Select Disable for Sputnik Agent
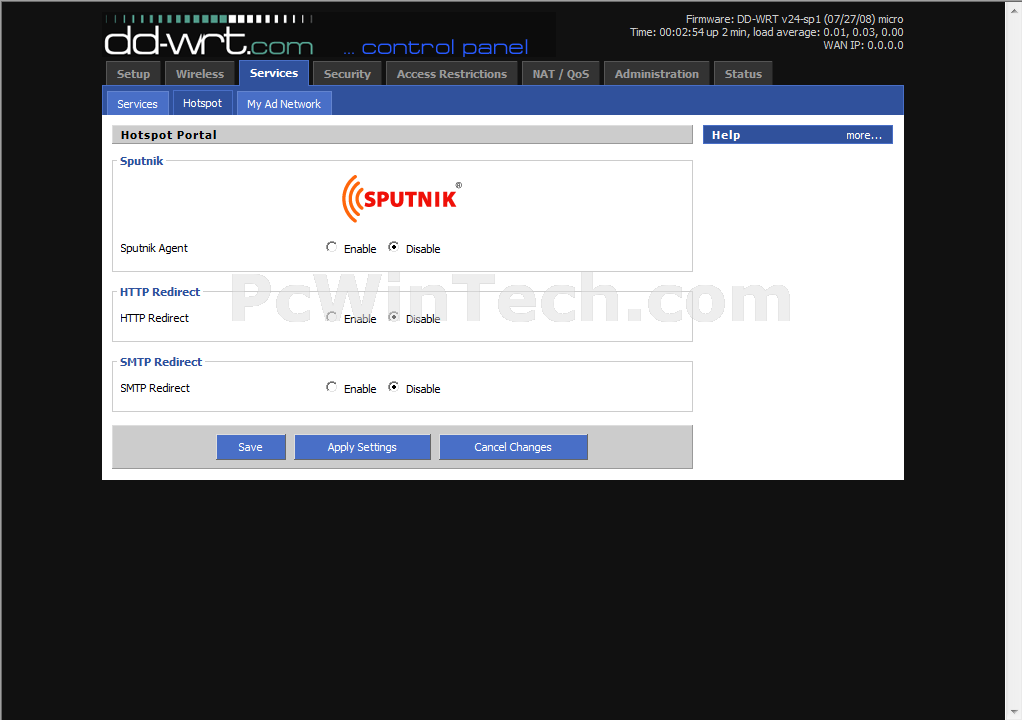Screen dimensions: 1022x720 coord(394,247)
